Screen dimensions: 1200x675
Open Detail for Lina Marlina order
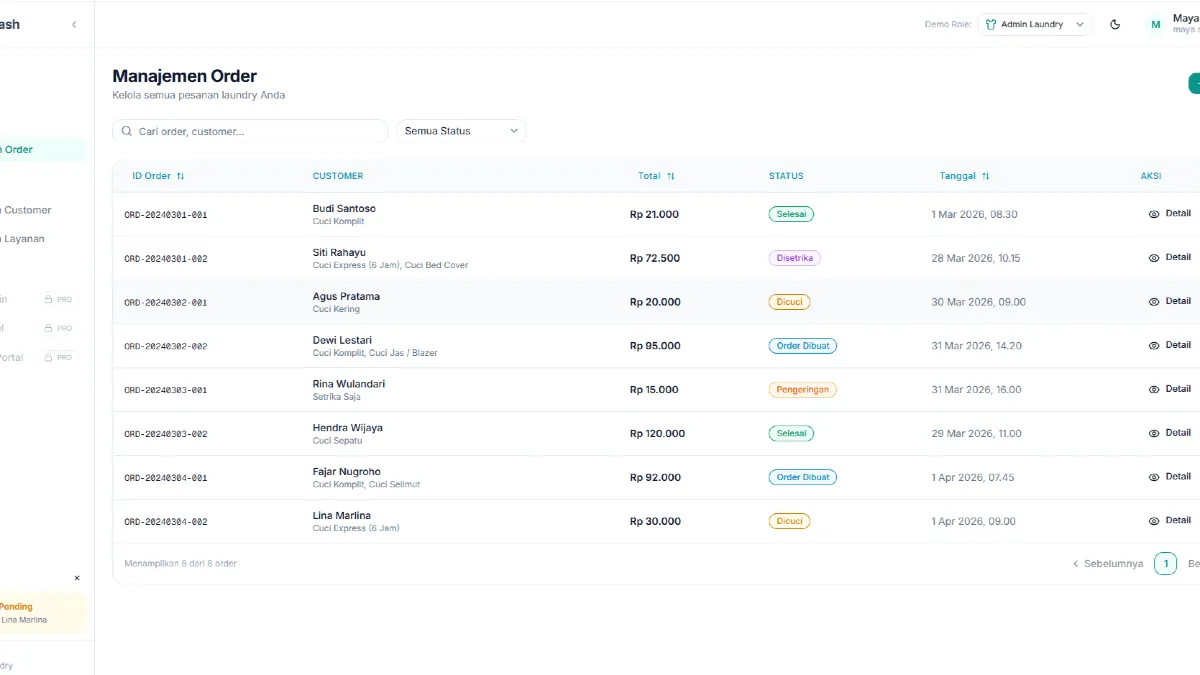pos(1169,521)
